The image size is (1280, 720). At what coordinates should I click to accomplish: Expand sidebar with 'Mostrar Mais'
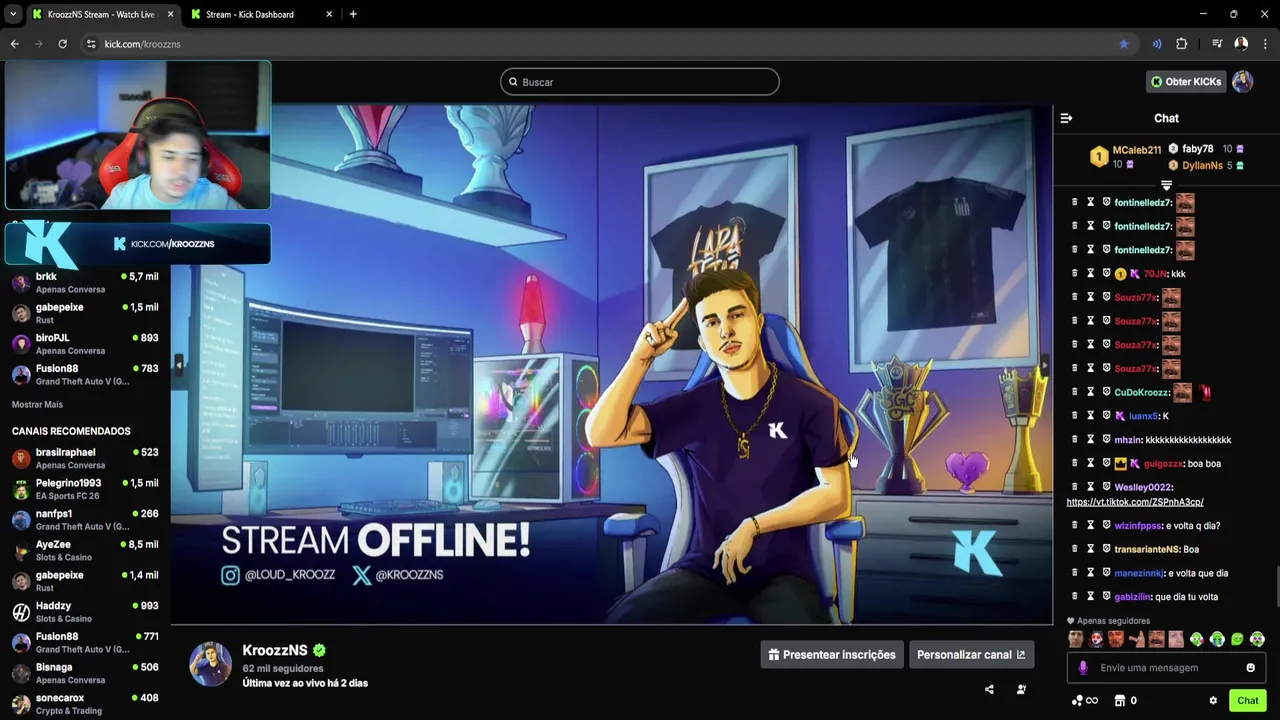pos(37,405)
